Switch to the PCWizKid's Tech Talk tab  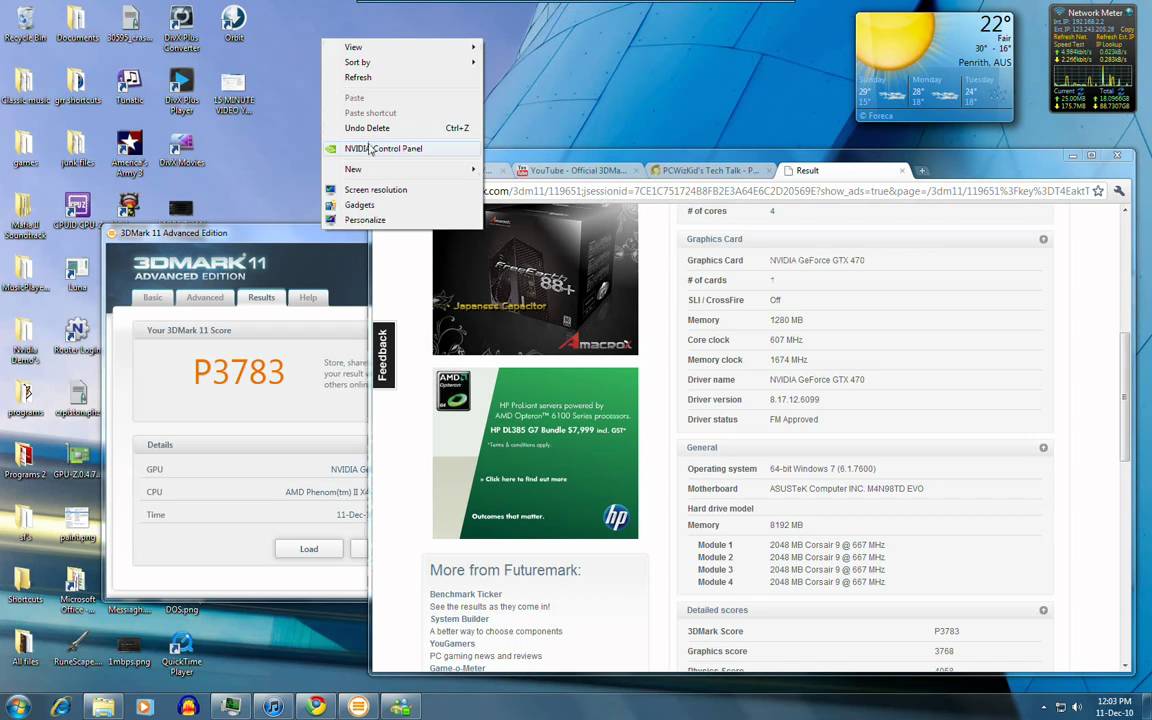point(710,170)
